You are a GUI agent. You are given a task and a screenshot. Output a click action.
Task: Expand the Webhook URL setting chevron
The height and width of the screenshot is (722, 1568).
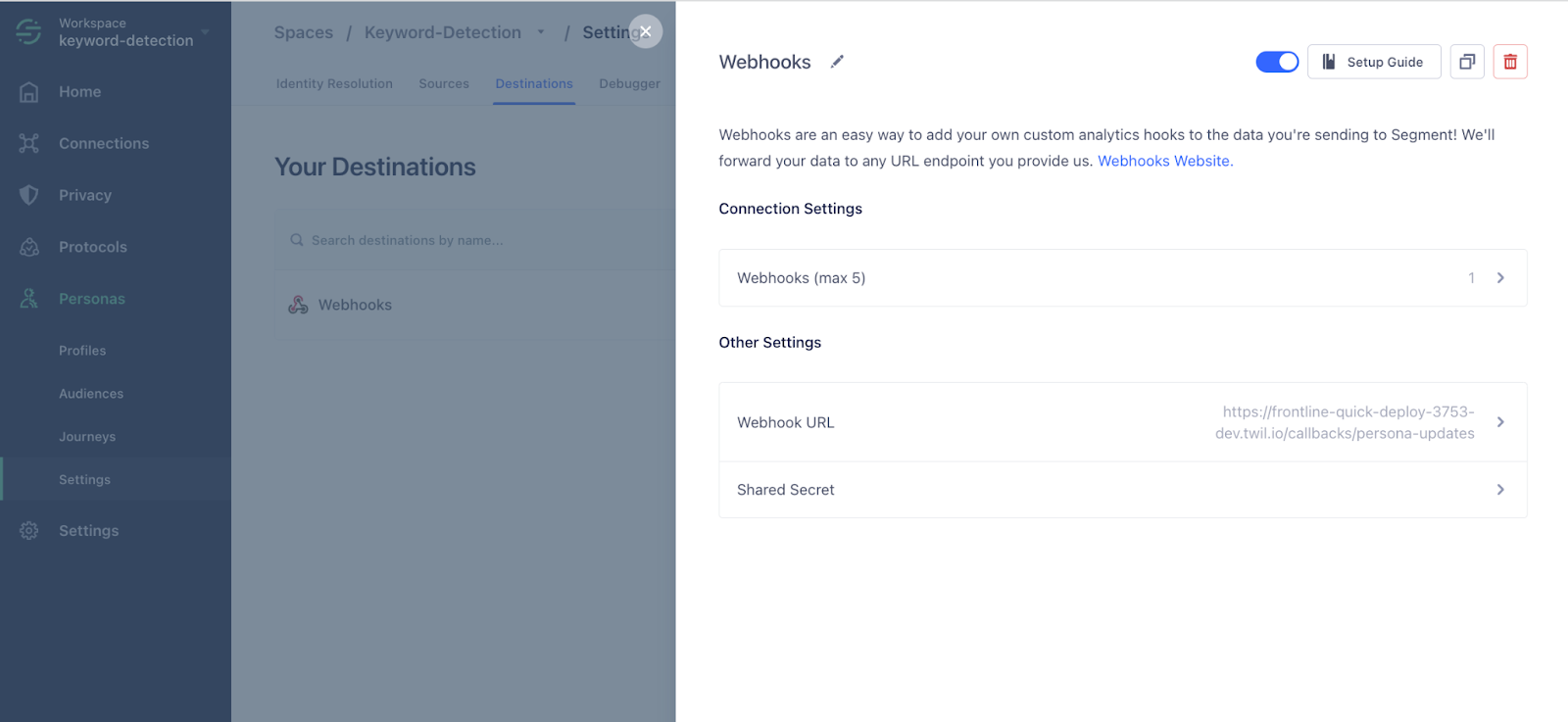[x=1500, y=422]
